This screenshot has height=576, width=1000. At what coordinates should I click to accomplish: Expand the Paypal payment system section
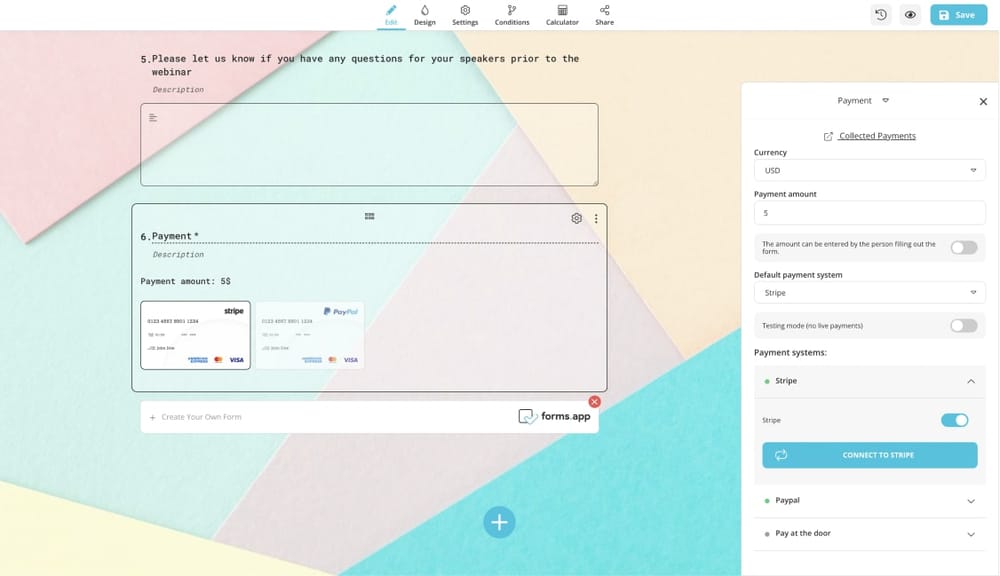tap(869, 500)
